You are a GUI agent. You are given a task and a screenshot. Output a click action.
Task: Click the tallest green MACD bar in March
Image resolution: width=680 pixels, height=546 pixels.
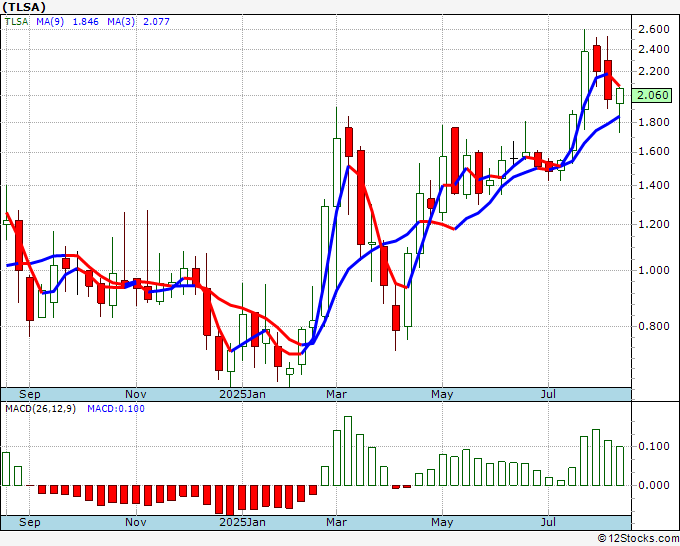coord(348,451)
